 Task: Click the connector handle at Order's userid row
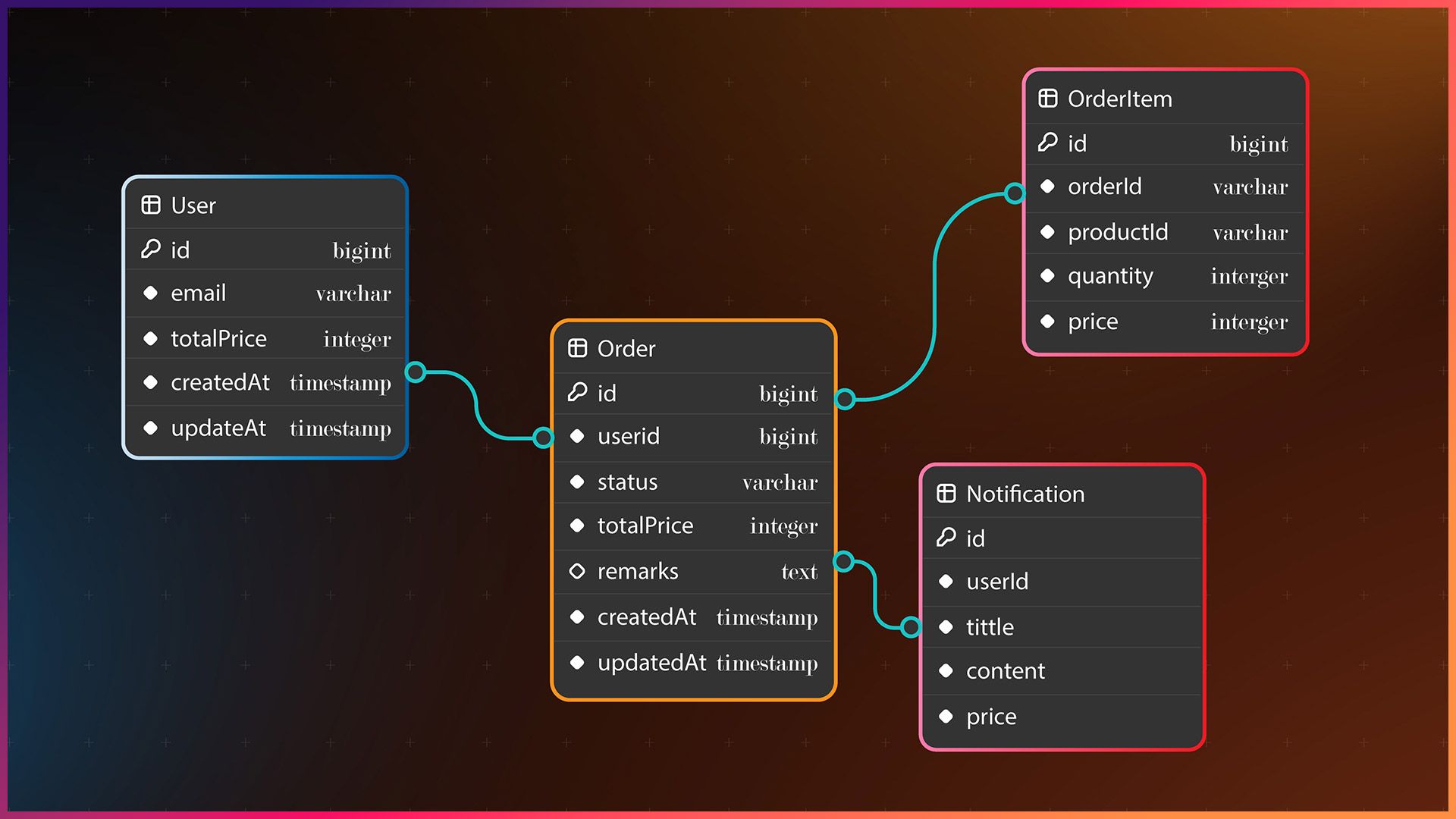click(x=543, y=438)
